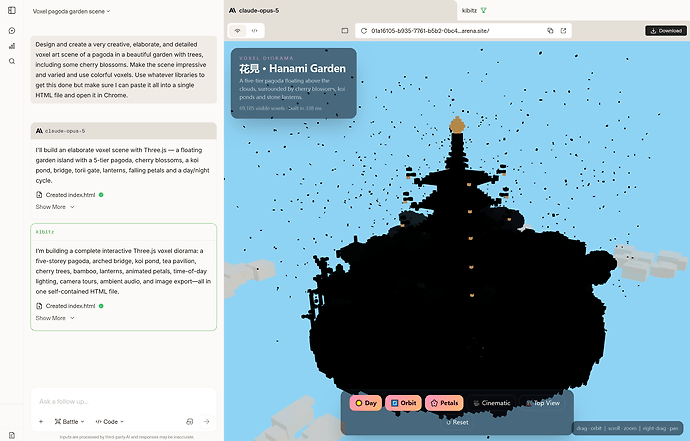Screen dimensions: 690x441
Task: Click the send arrow button
Action: tap(206, 422)
